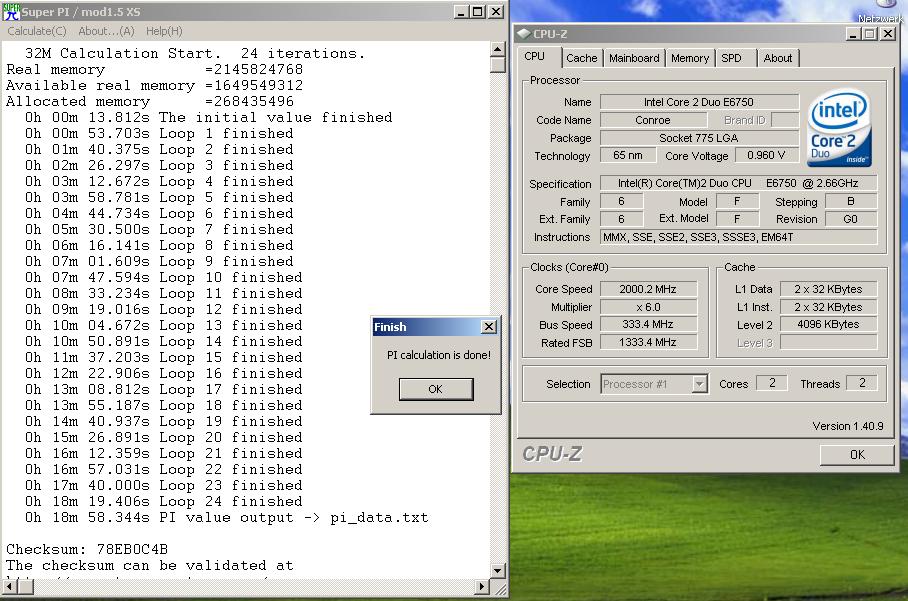Image resolution: width=908 pixels, height=601 pixels.
Task: Click the 'Checksum: 78EB0C4B' line
Action: (x=87, y=549)
